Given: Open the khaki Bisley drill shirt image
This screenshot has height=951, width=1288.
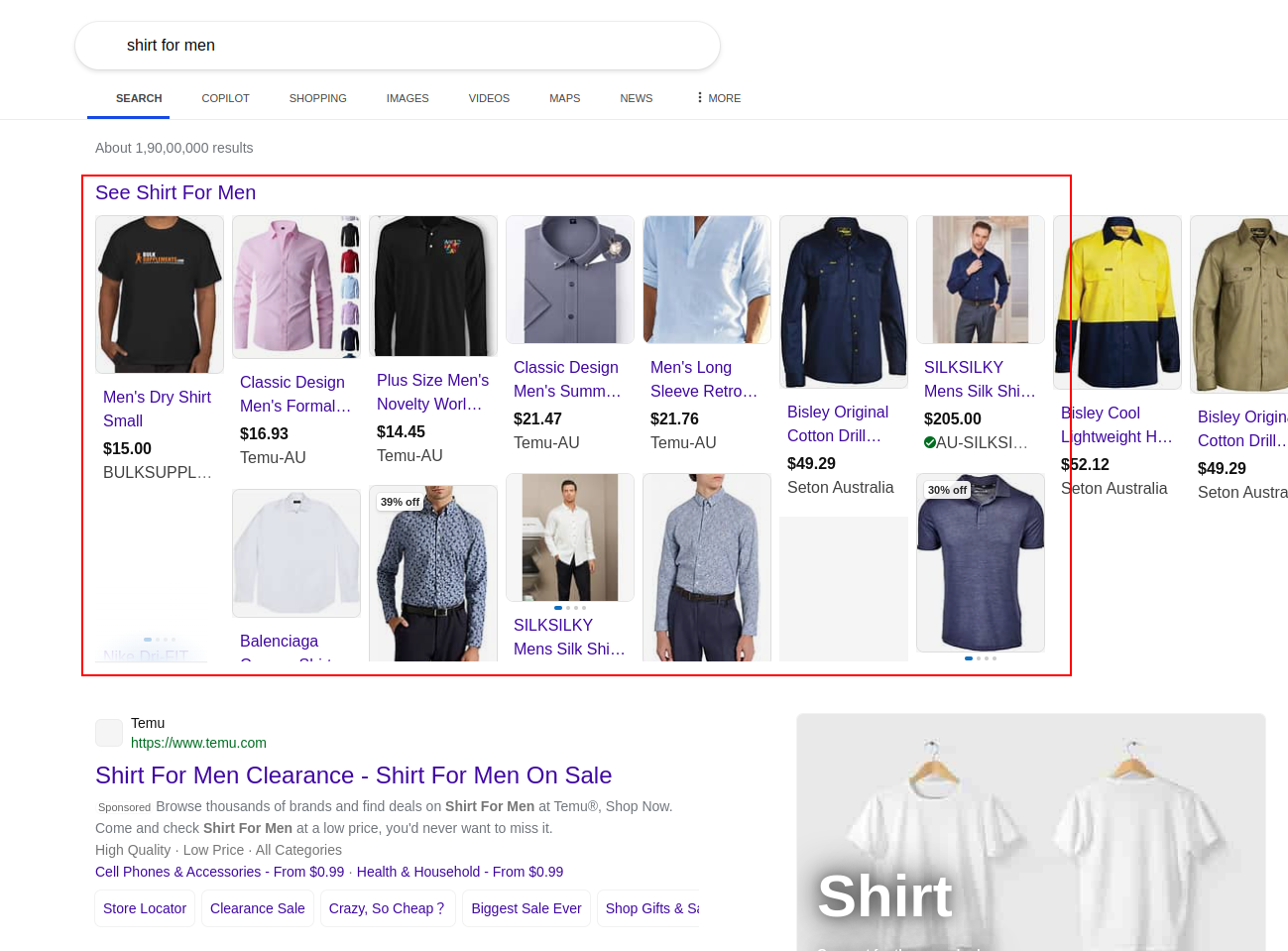Looking at the screenshot, I should click(1239, 304).
